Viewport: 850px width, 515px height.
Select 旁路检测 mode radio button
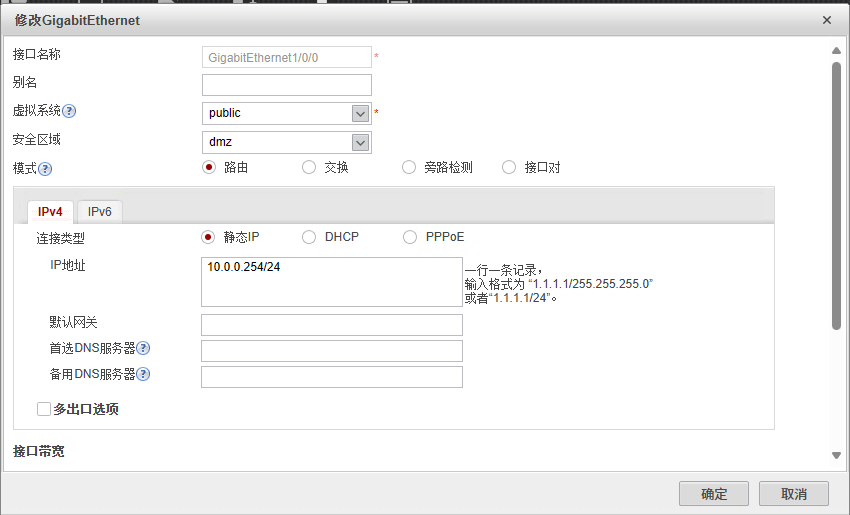tap(409, 167)
